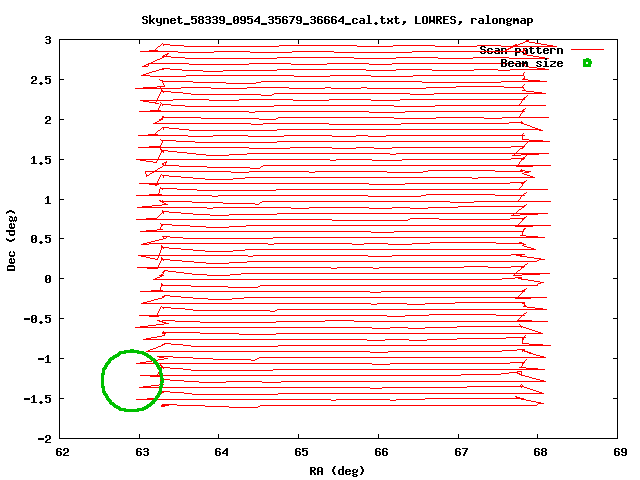Click the RA axis tick label 66
The image size is (640, 480).
click(x=381, y=452)
